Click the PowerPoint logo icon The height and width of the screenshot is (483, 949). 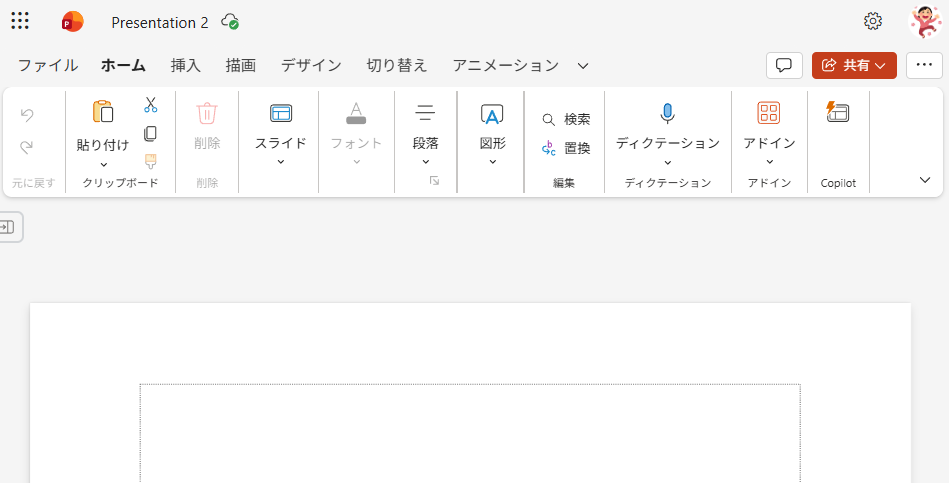72,22
